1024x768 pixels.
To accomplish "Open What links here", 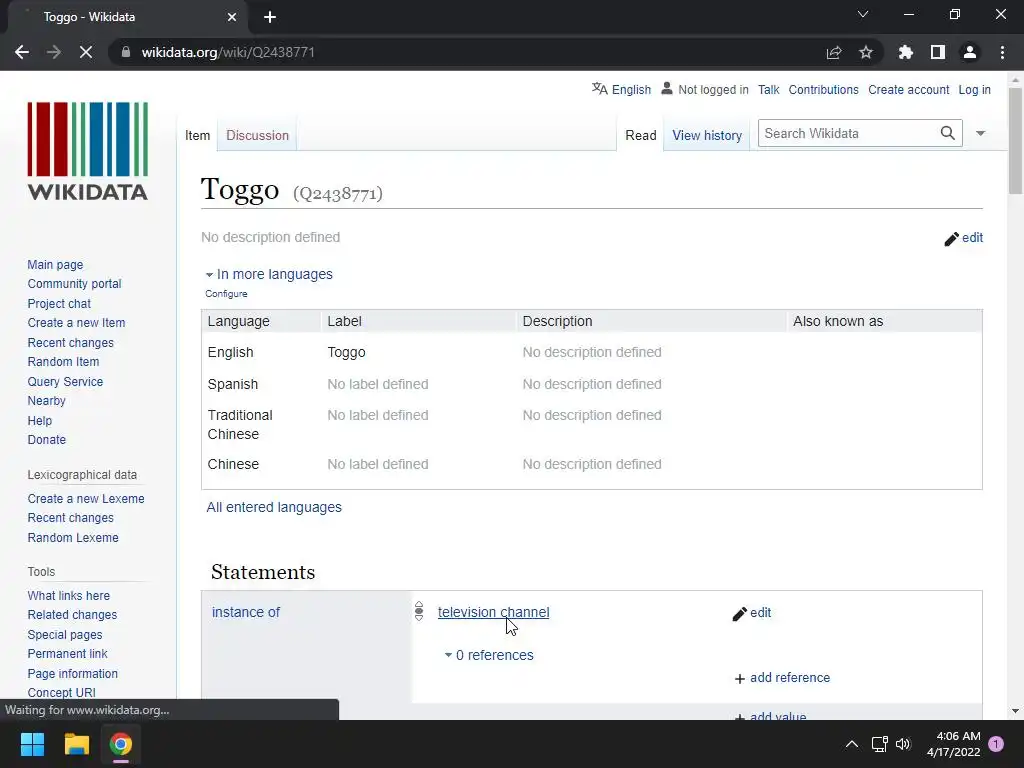I will coord(69,596).
